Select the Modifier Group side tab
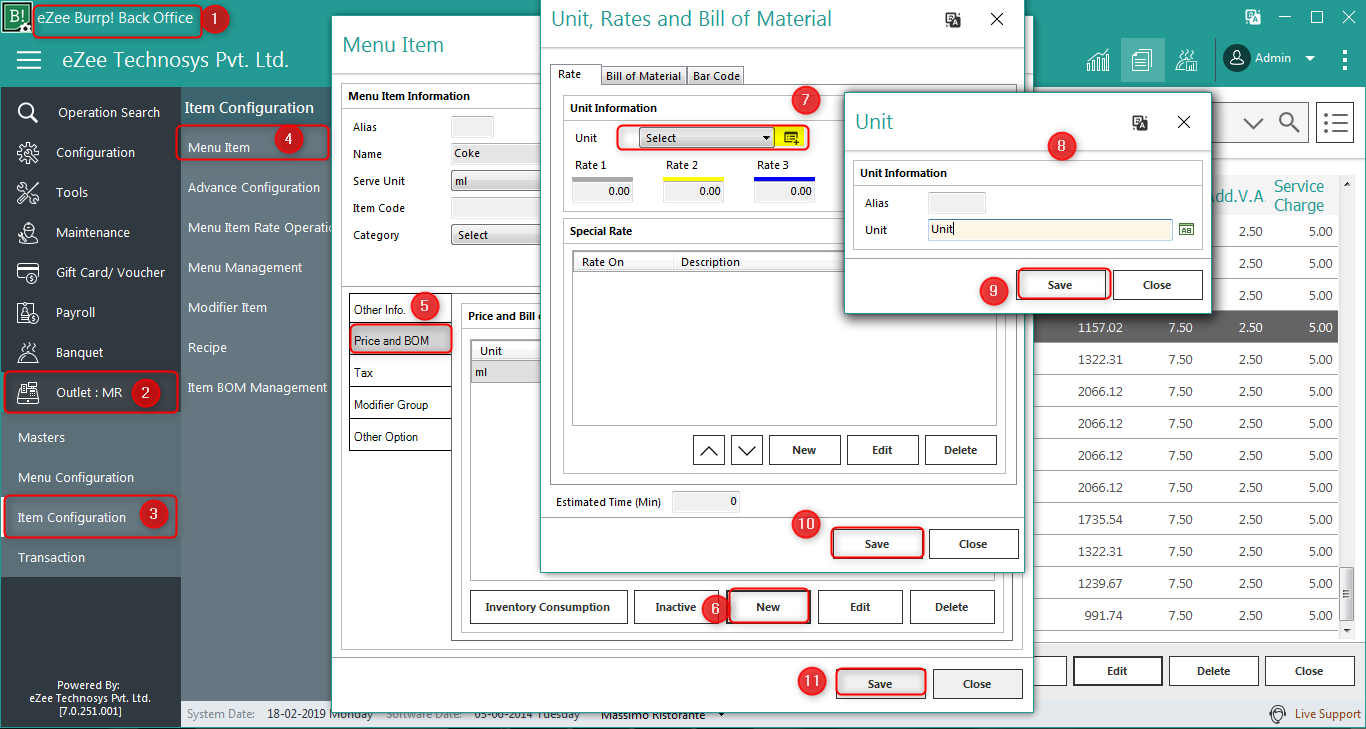This screenshot has height=729, width=1366. pos(400,404)
